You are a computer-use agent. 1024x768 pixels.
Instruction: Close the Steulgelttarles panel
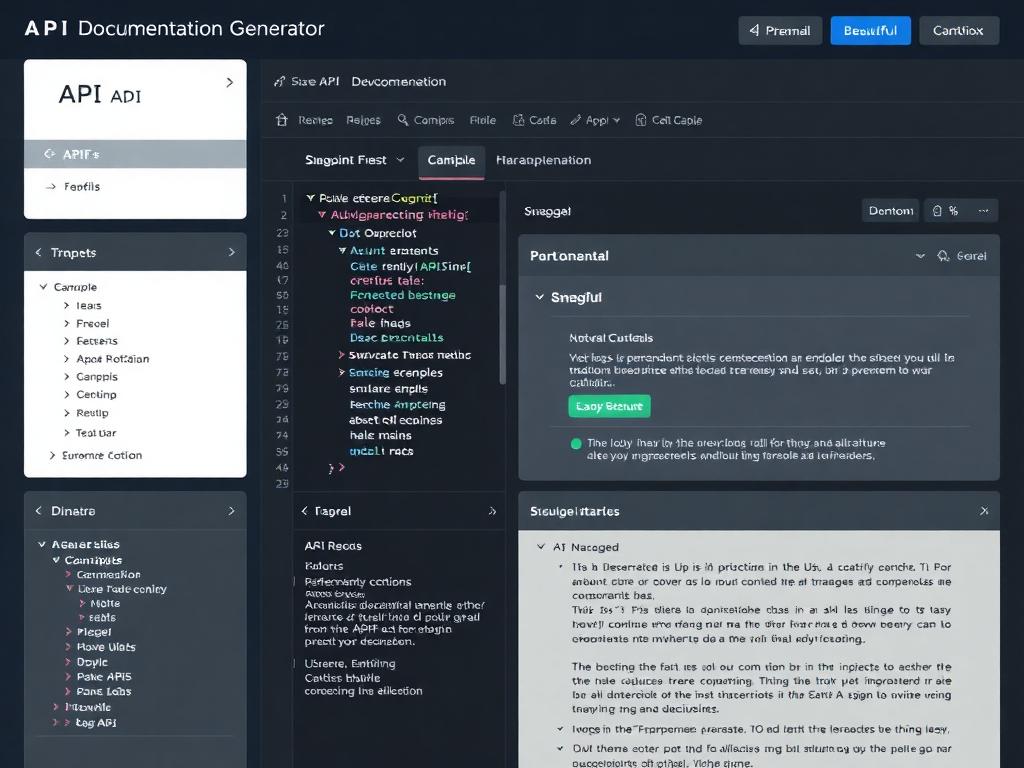(x=984, y=511)
